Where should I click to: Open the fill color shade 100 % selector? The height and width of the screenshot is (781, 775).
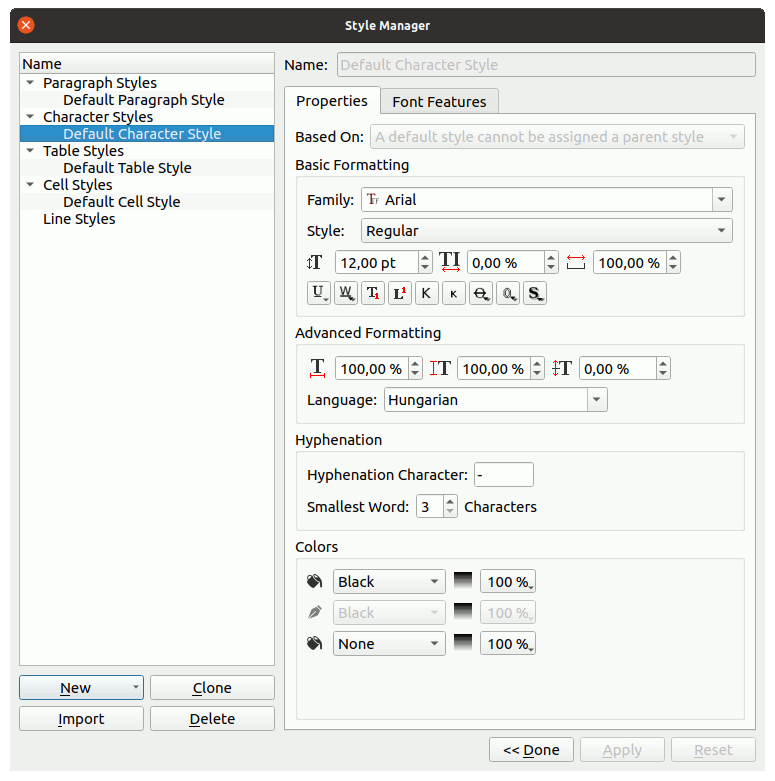click(508, 582)
